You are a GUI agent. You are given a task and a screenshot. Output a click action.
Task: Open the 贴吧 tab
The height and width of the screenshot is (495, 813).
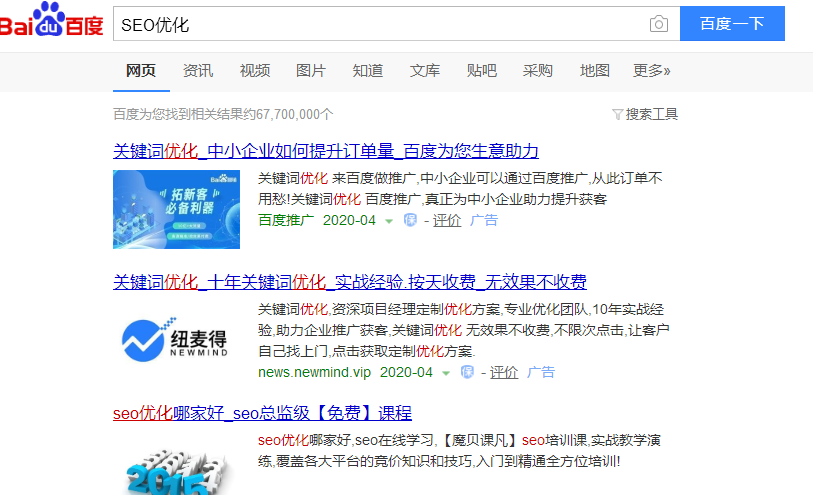(x=481, y=70)
